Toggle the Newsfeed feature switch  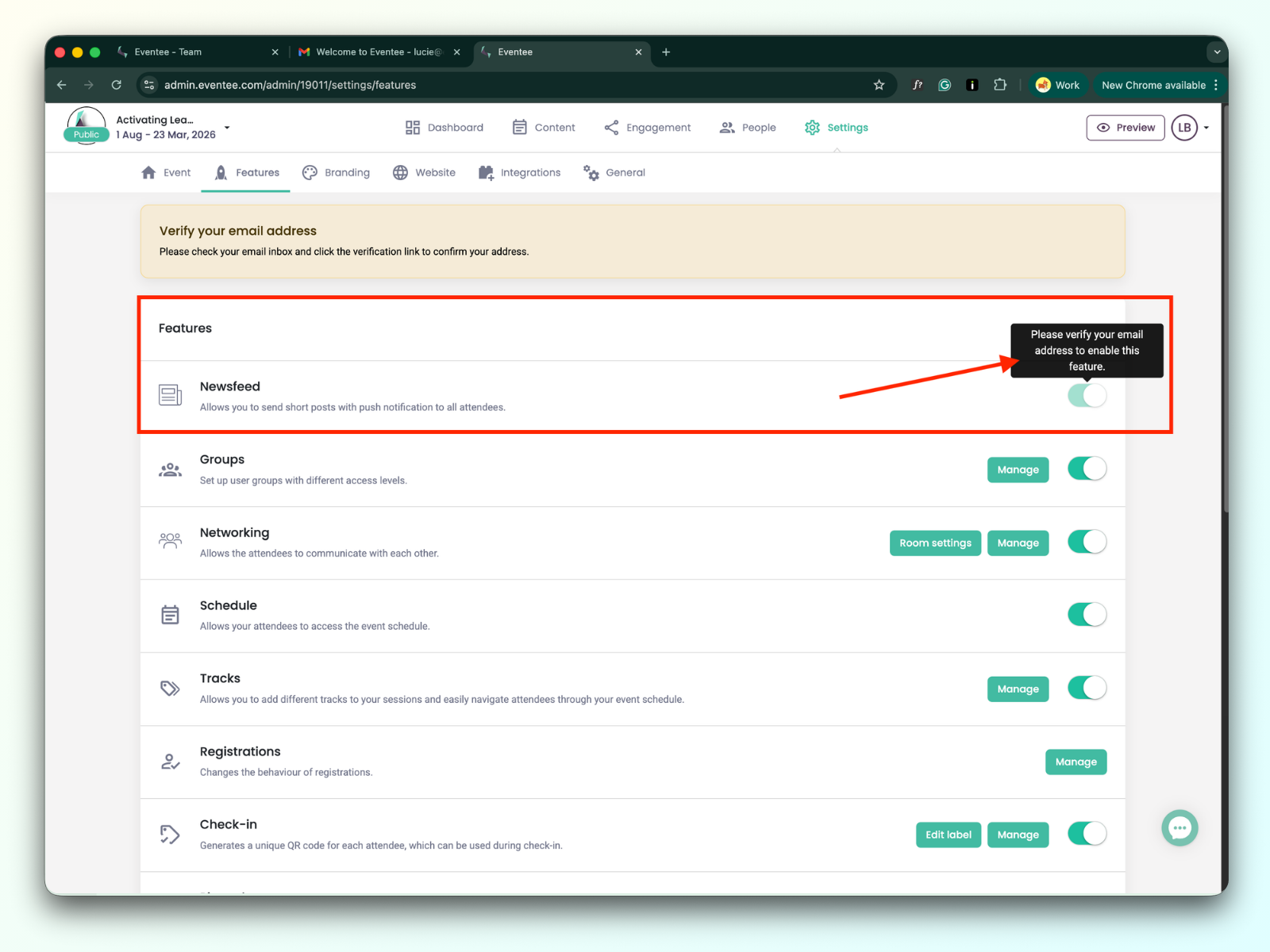(x=1087, y=395)
